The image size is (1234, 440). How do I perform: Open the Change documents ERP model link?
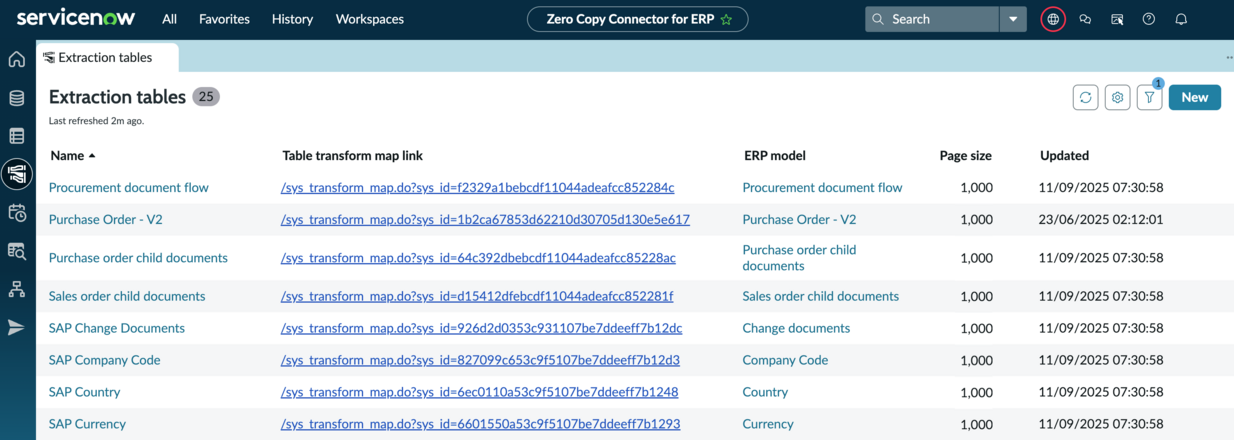coord(796,328)
